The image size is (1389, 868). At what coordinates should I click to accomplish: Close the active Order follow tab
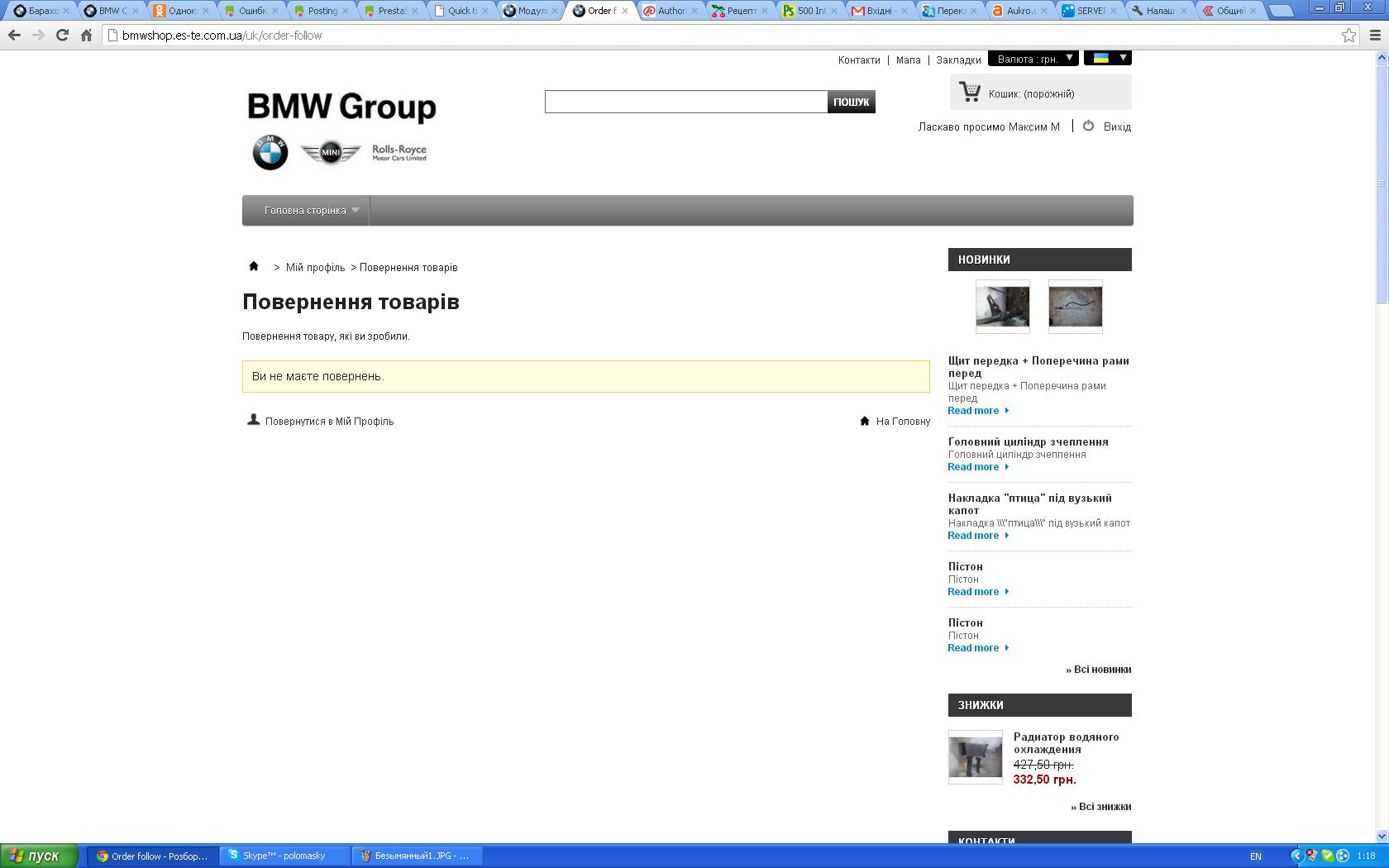(624, 11)
